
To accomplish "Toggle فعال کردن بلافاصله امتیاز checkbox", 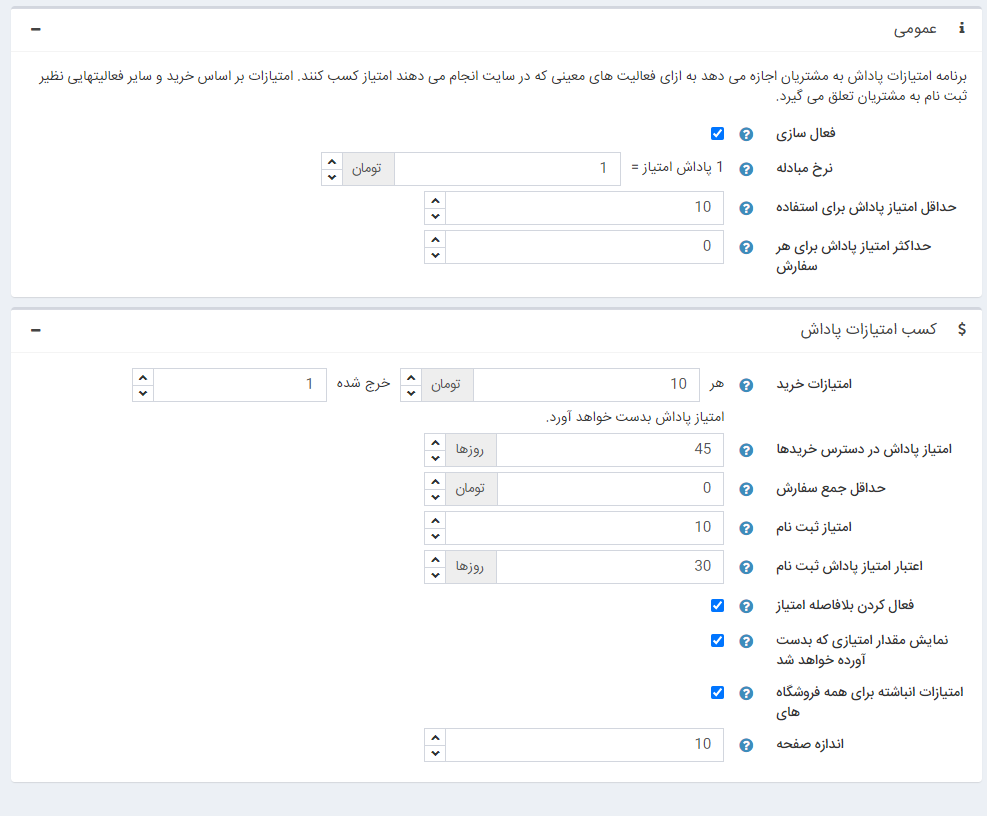I will (x=717, y=605).
